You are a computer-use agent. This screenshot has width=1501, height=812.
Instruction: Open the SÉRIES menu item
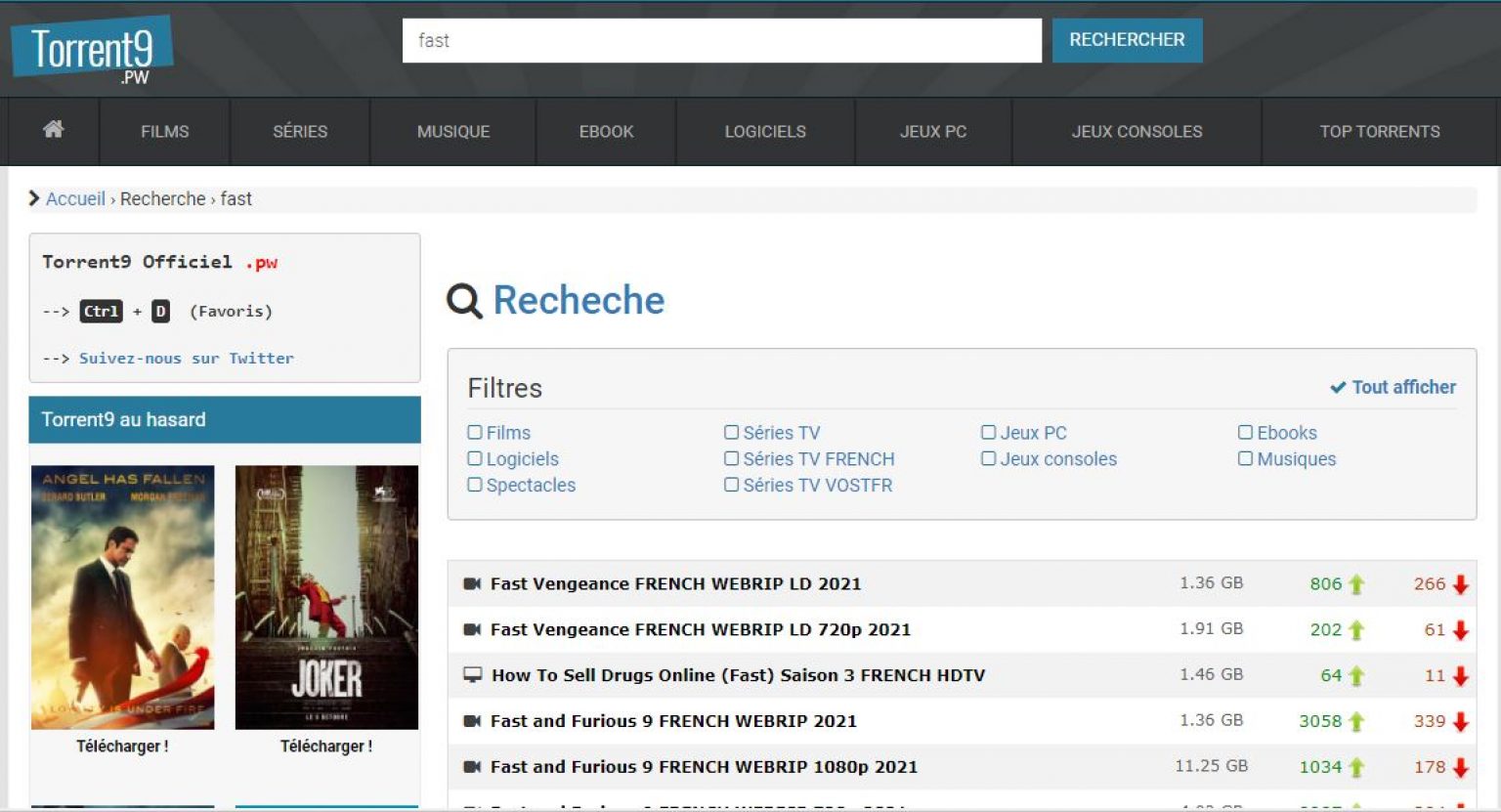coord(300,131)
